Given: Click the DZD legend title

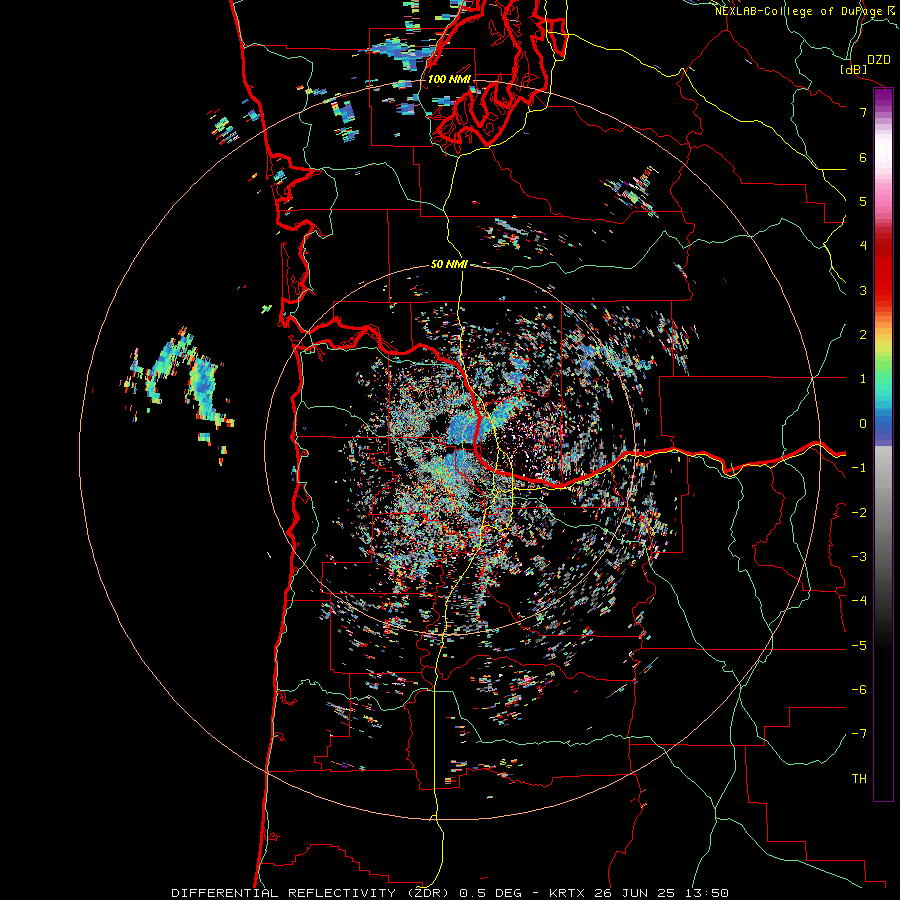Looking at the screenshot, I should pos(879,60).
